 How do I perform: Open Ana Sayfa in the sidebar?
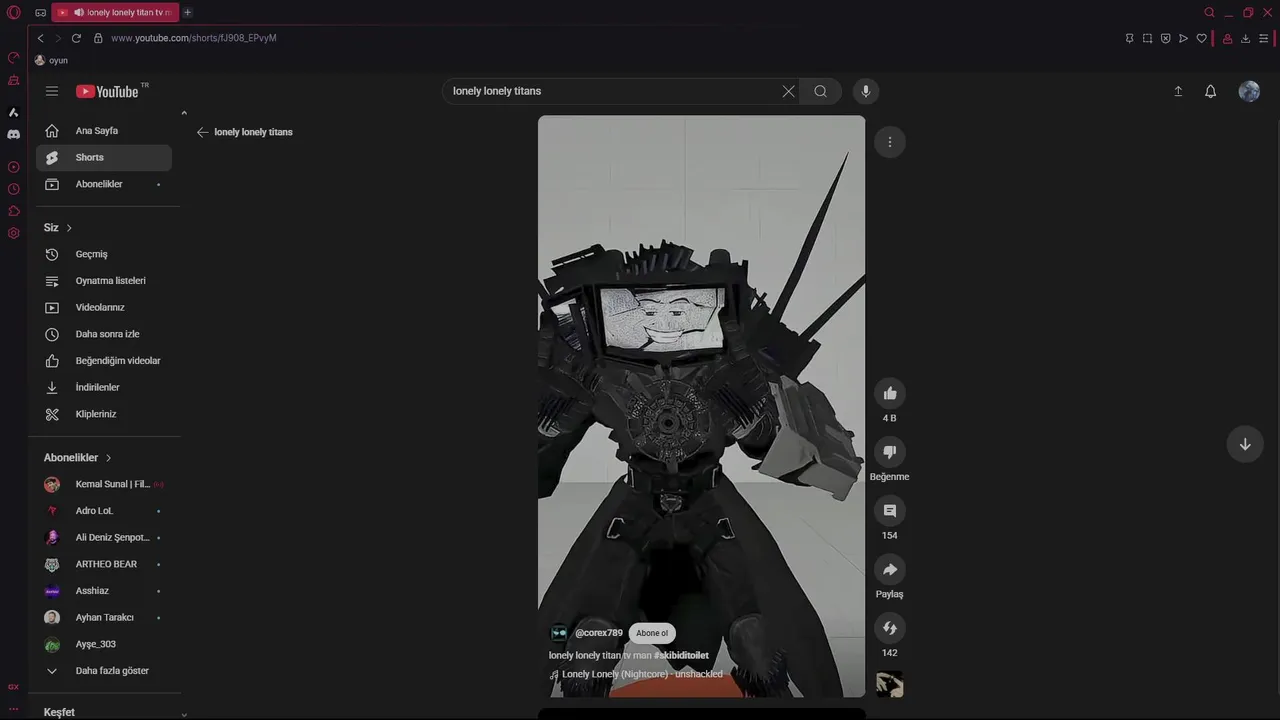104,131
